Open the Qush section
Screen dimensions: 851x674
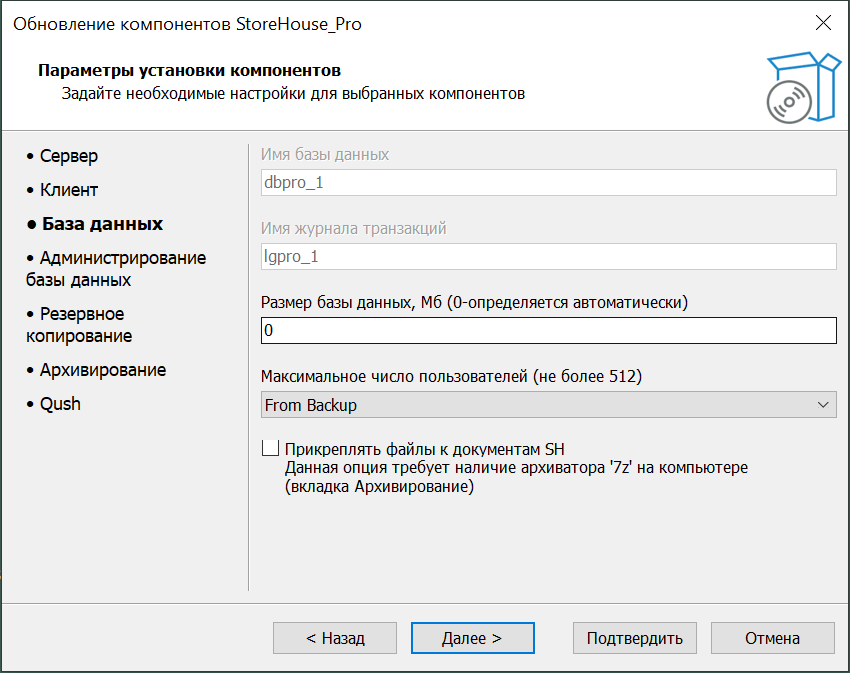(x=60, y=404)
